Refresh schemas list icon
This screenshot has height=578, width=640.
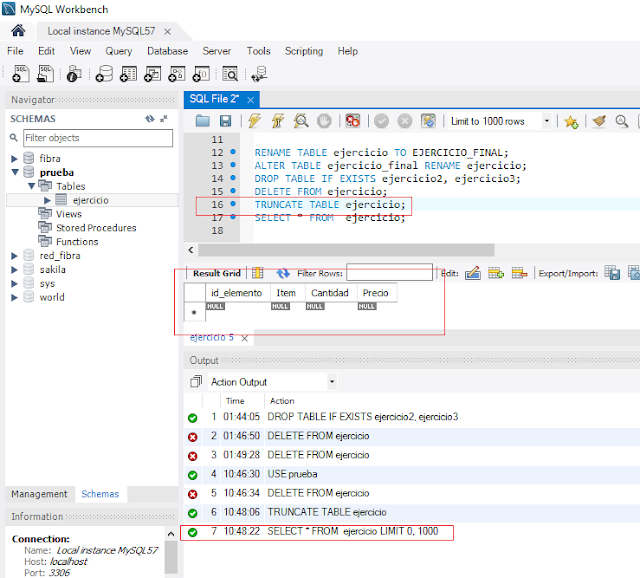[x=150, y=119]
